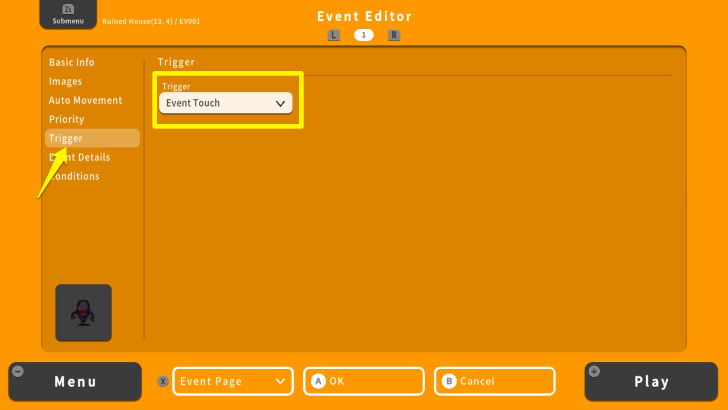
Task: Expand the Event Page dropdown
Action: pos(233,381)
